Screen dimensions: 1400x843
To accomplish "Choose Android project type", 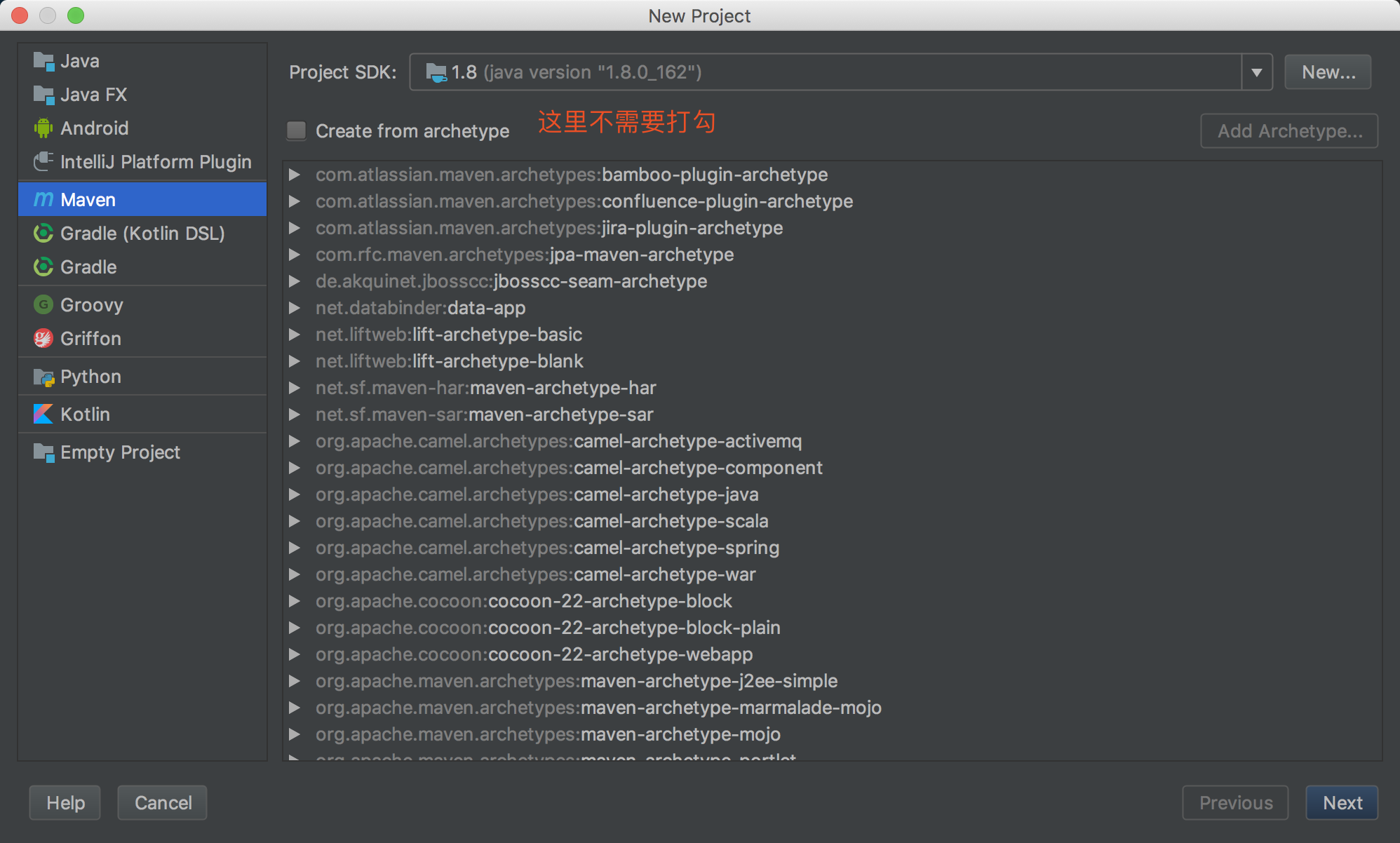I will (x=142, y=128).
